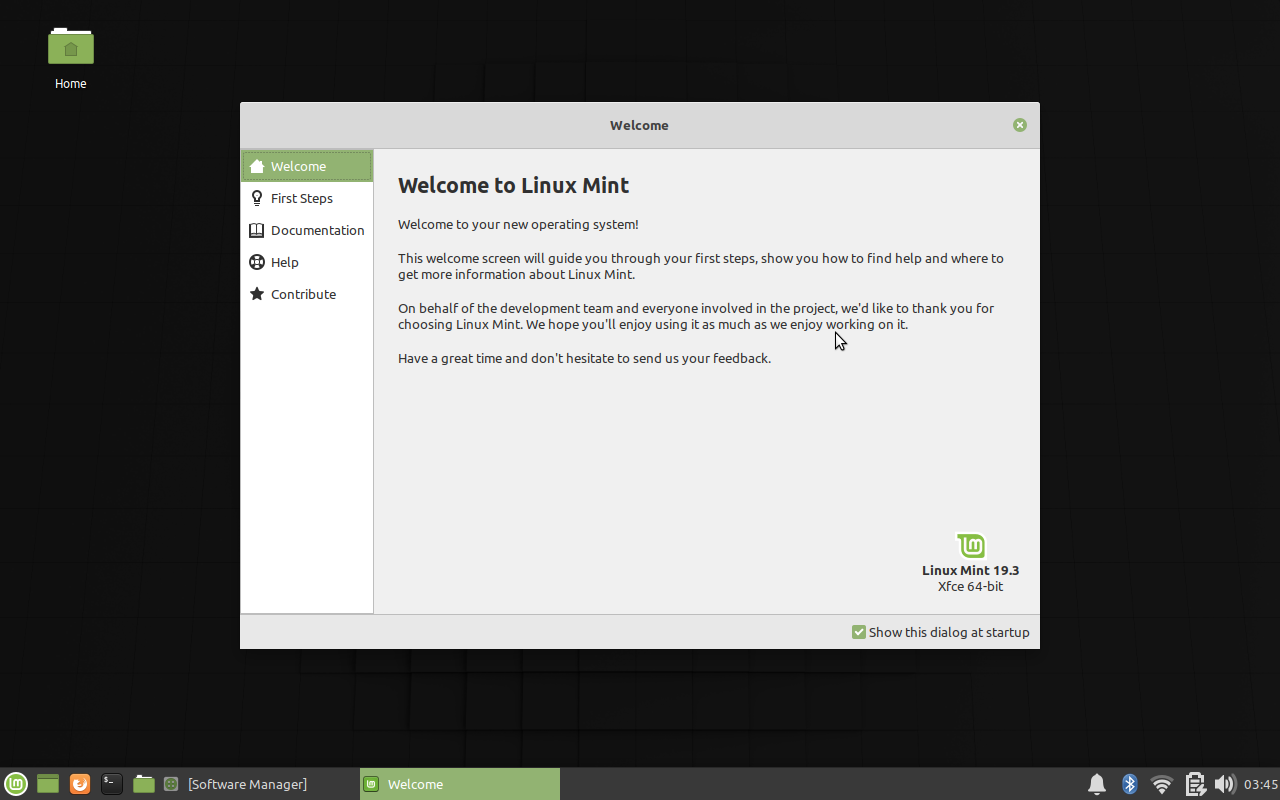Open the Bluetooth tray icon

(x=1129, y=784)
